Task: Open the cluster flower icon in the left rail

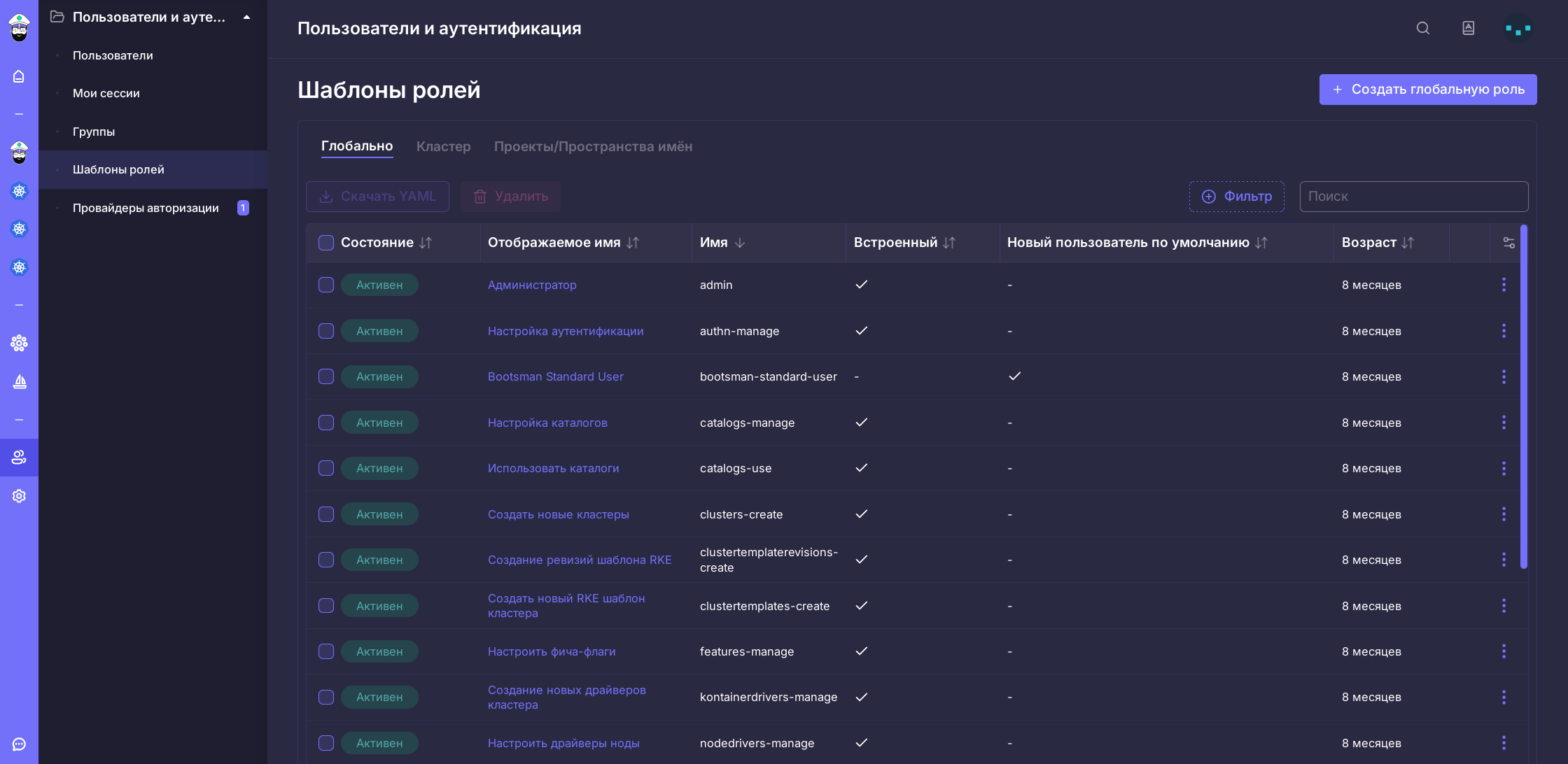Action: pyautogui.click(x=19, y=343)
